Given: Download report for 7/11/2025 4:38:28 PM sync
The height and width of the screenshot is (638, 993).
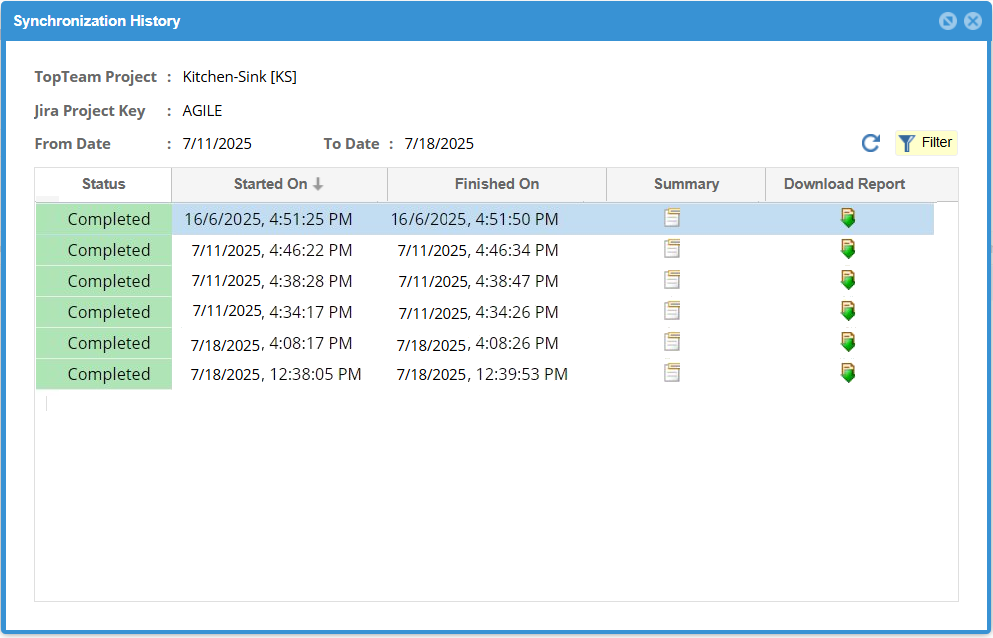Looking at the screenshot, I should click(x=848, y=280).
